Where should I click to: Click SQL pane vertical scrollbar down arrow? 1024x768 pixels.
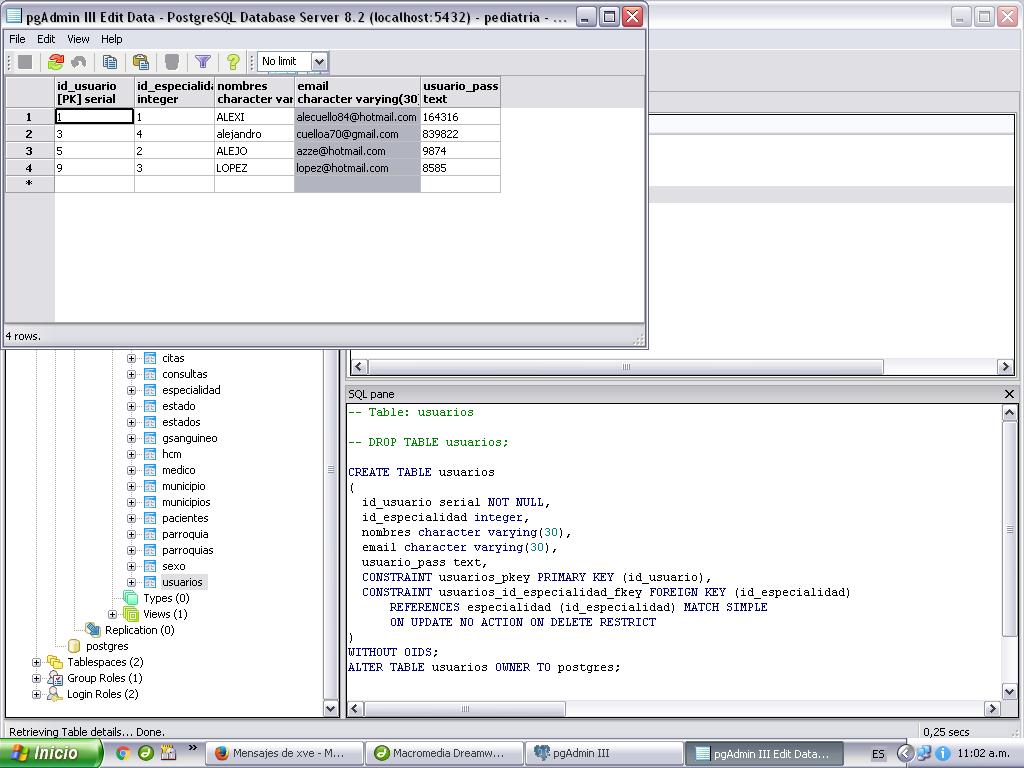(1009, 692)
